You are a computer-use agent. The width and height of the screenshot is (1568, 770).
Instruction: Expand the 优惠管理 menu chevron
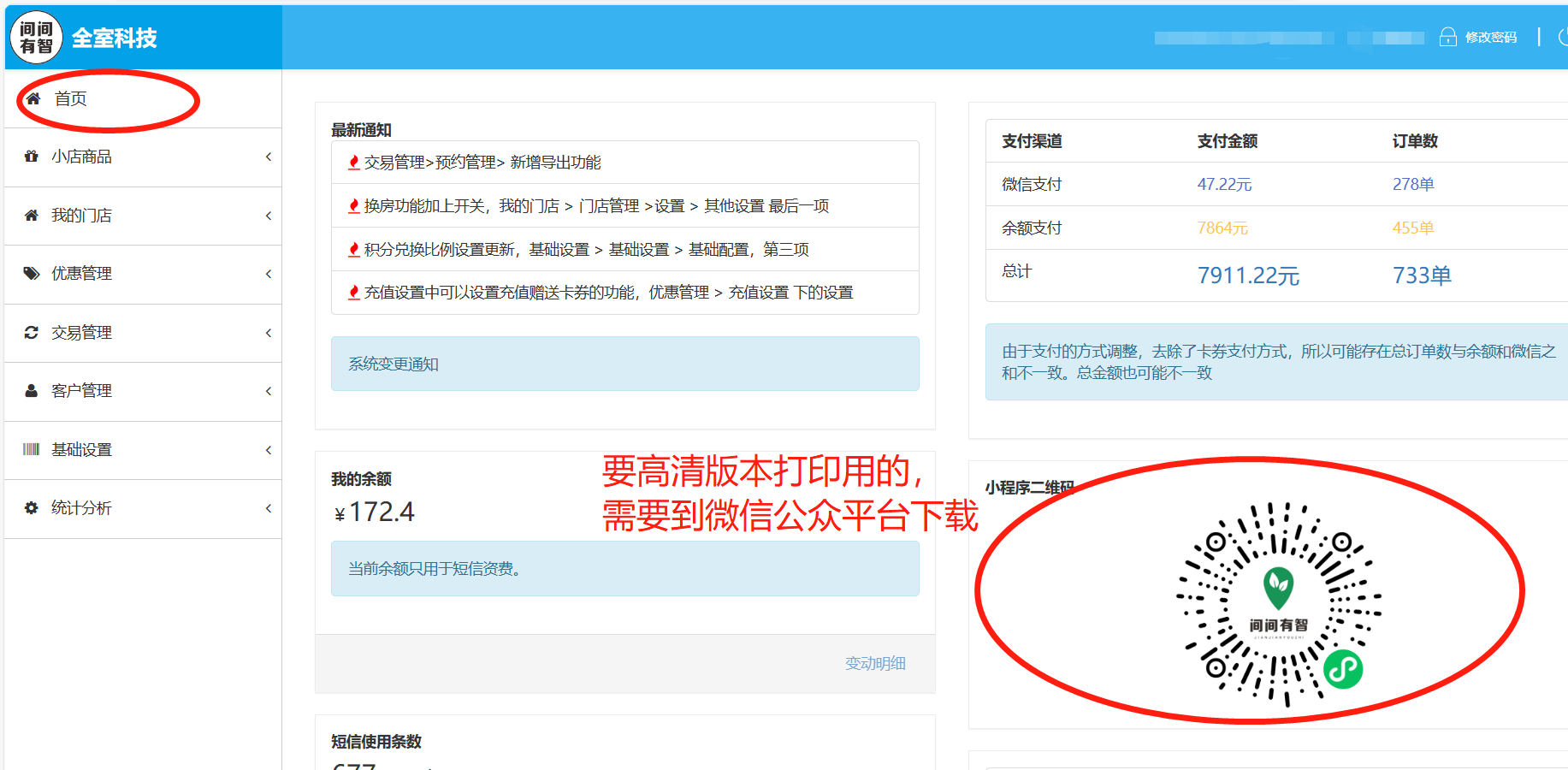[x=269, y=274]
